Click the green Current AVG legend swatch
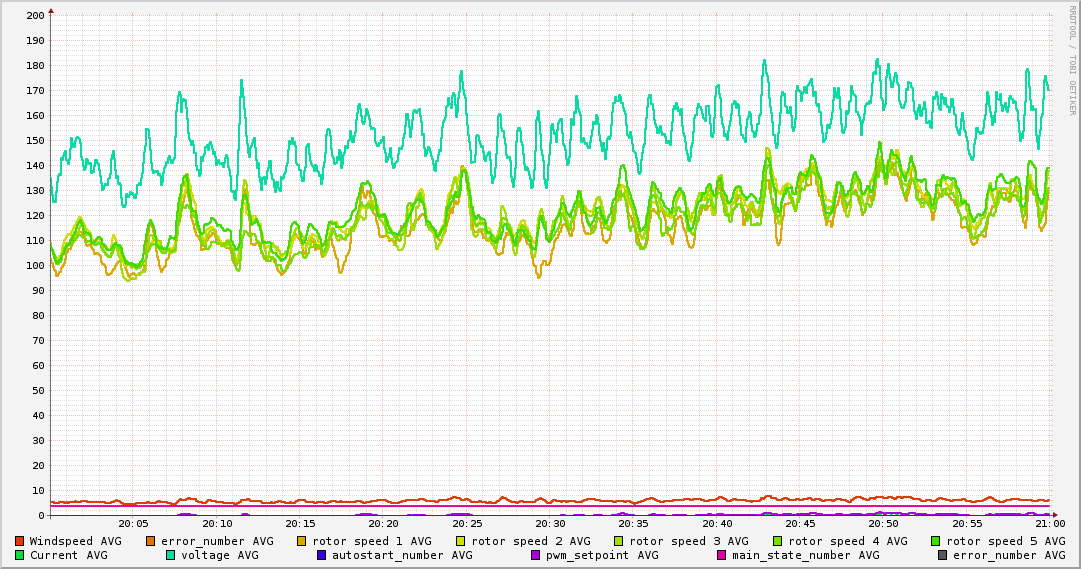1081x569 pixels. coord(19,555)
